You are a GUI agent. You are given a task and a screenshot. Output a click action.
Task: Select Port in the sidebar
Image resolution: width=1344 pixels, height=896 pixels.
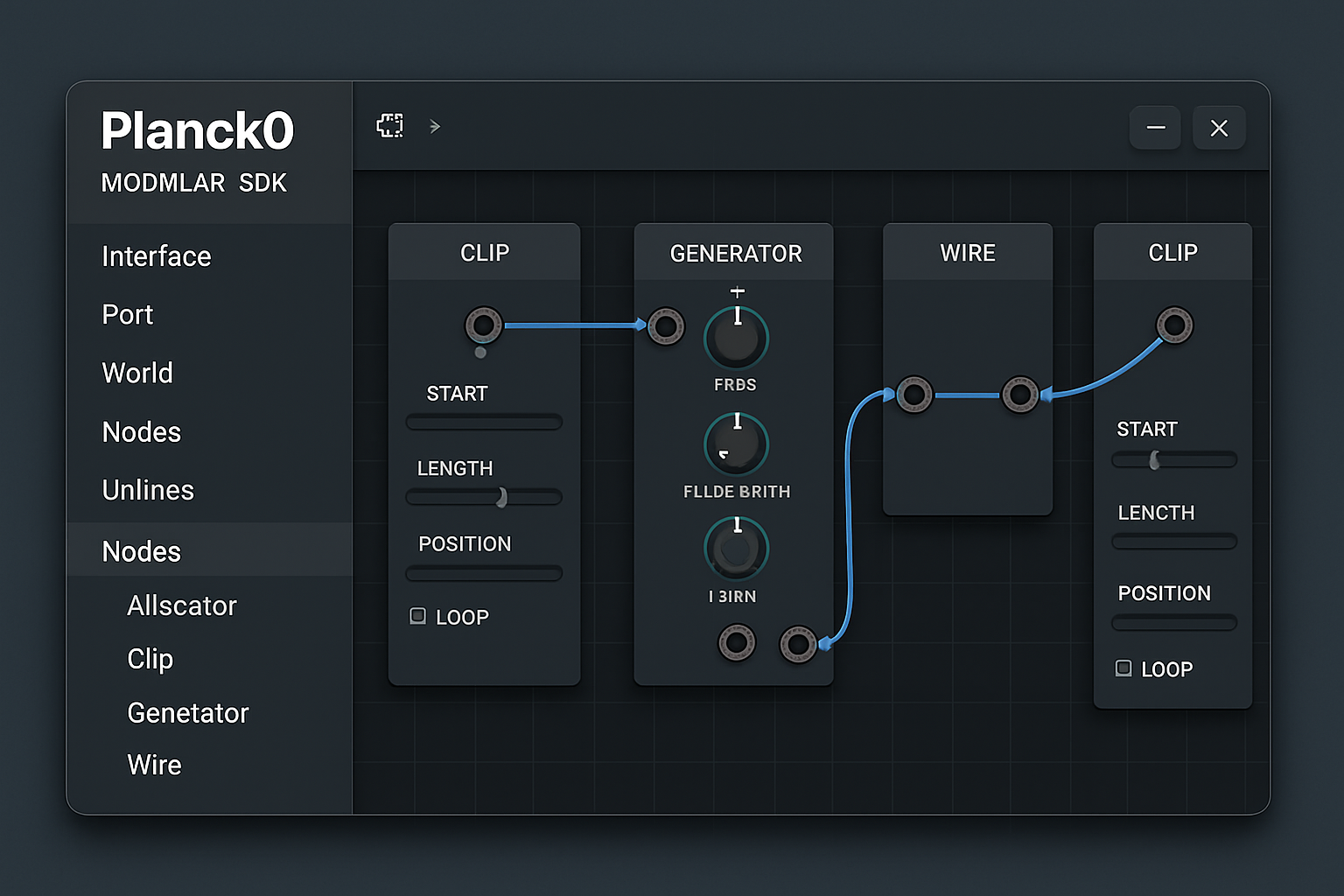pos(128,314)
